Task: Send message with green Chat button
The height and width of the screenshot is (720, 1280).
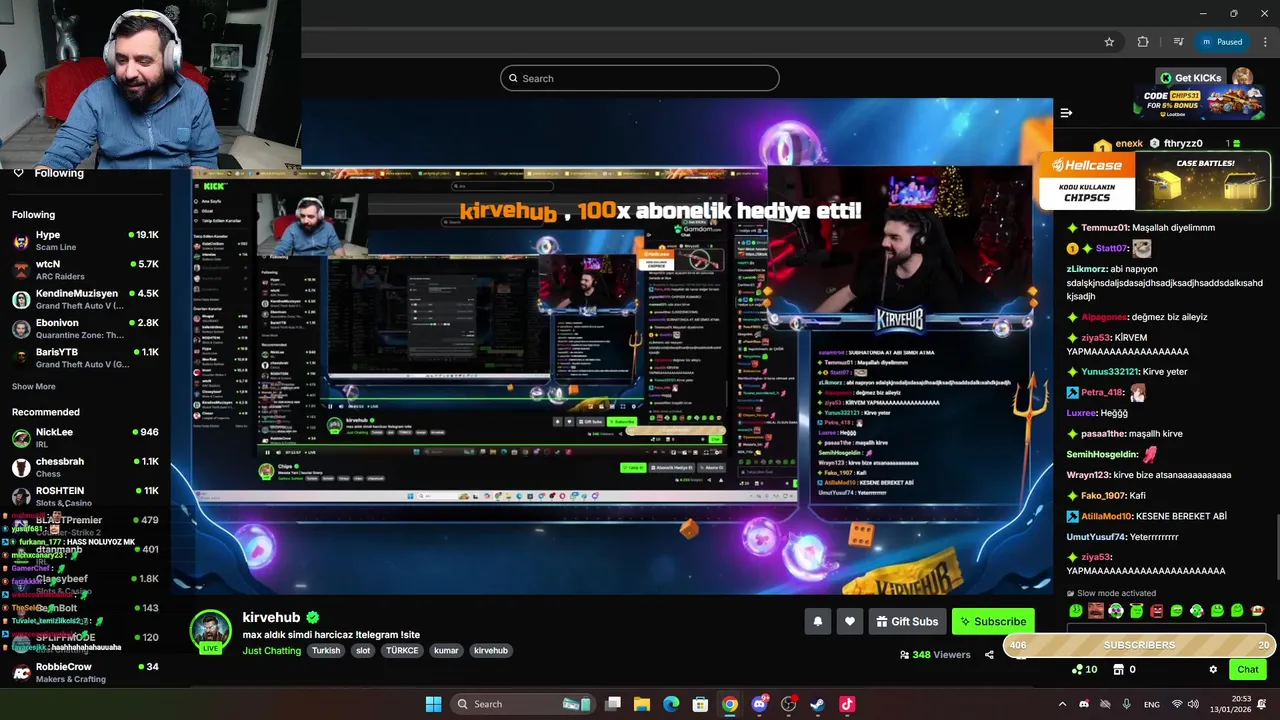Action: coord(1248,670)
